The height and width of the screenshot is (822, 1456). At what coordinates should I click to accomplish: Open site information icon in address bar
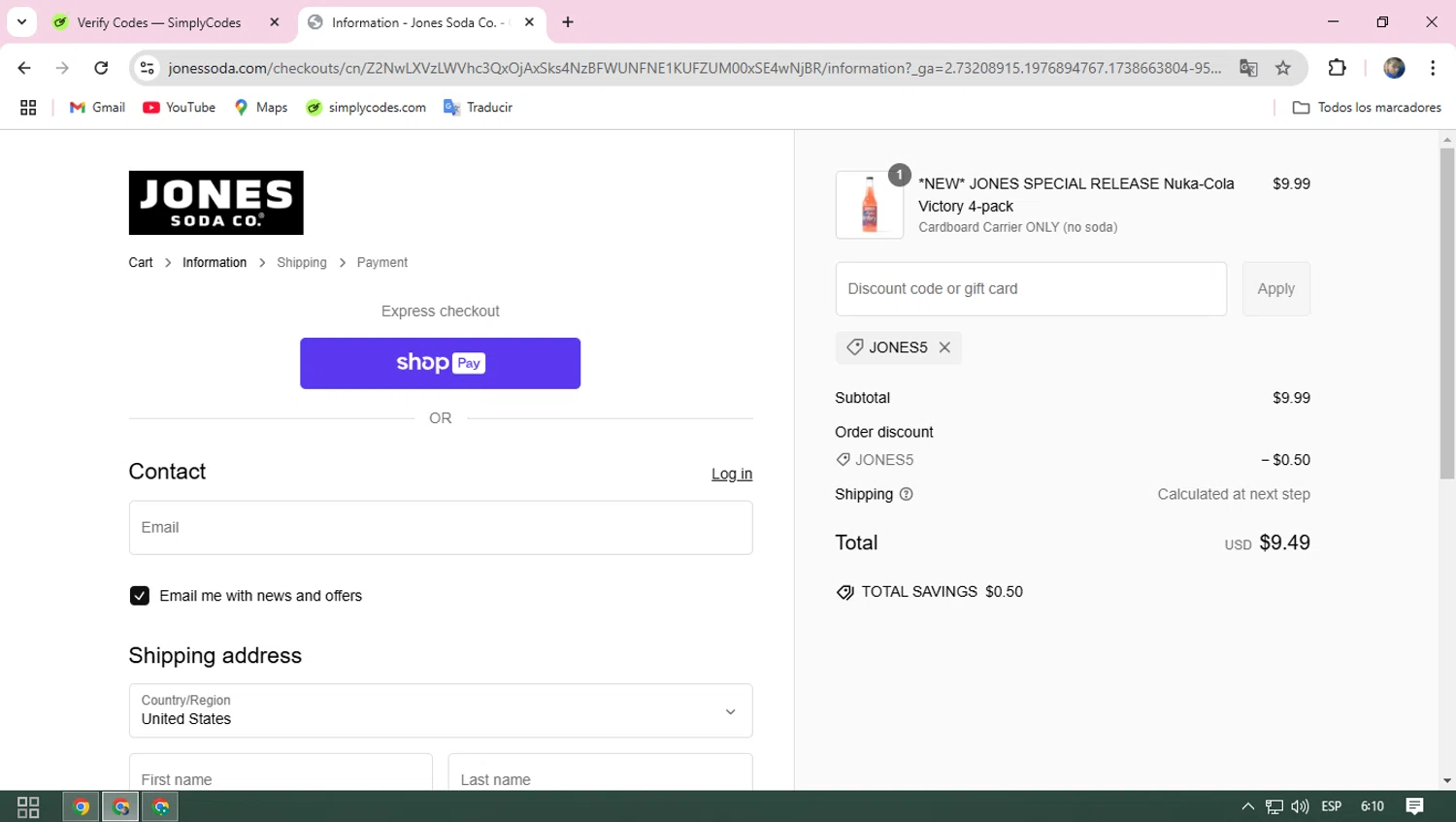click(148, 68)
